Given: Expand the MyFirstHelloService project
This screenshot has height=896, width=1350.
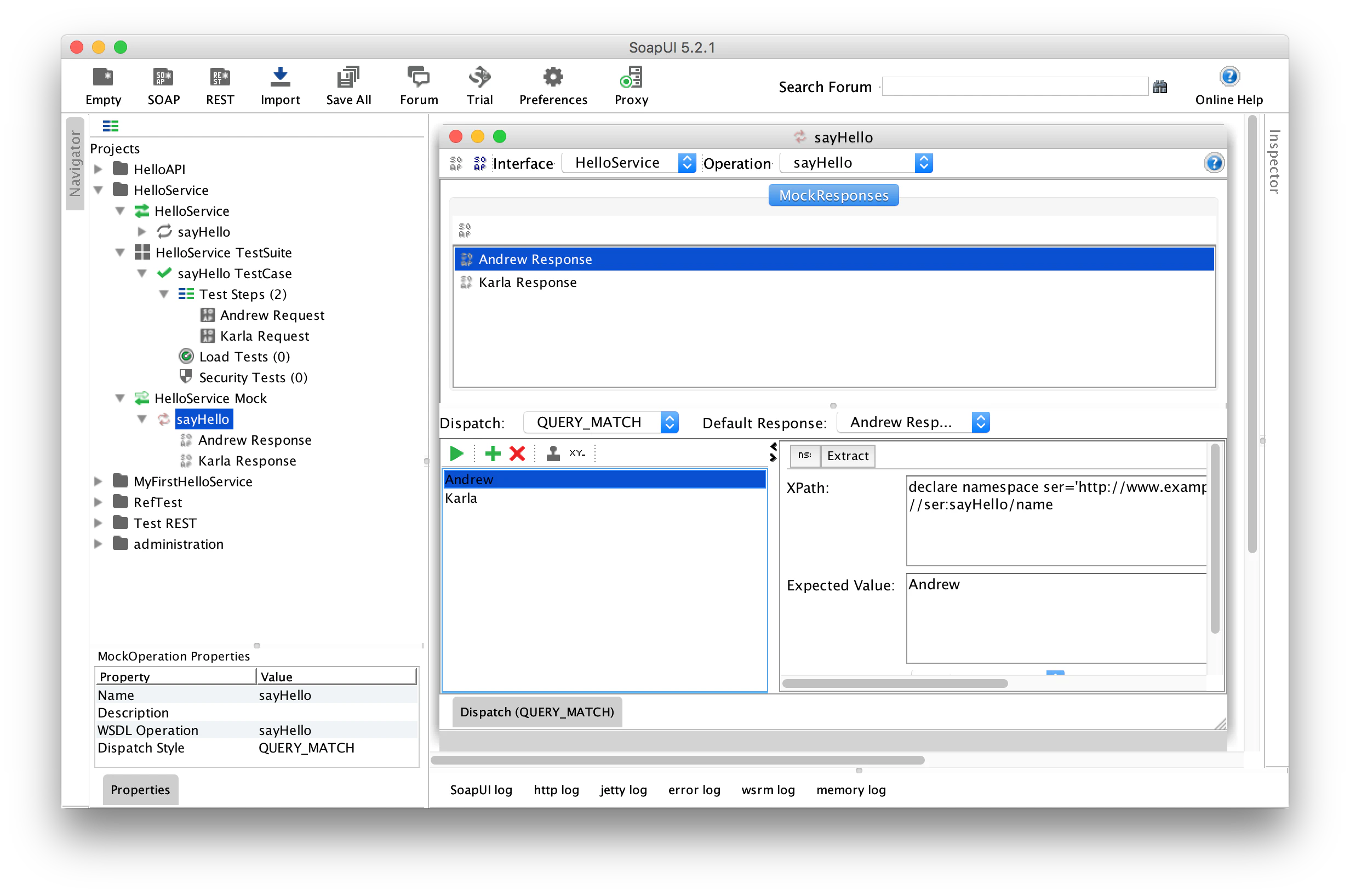Looking at the screenshot, I should pyautogui.click(x=98, y=482).
